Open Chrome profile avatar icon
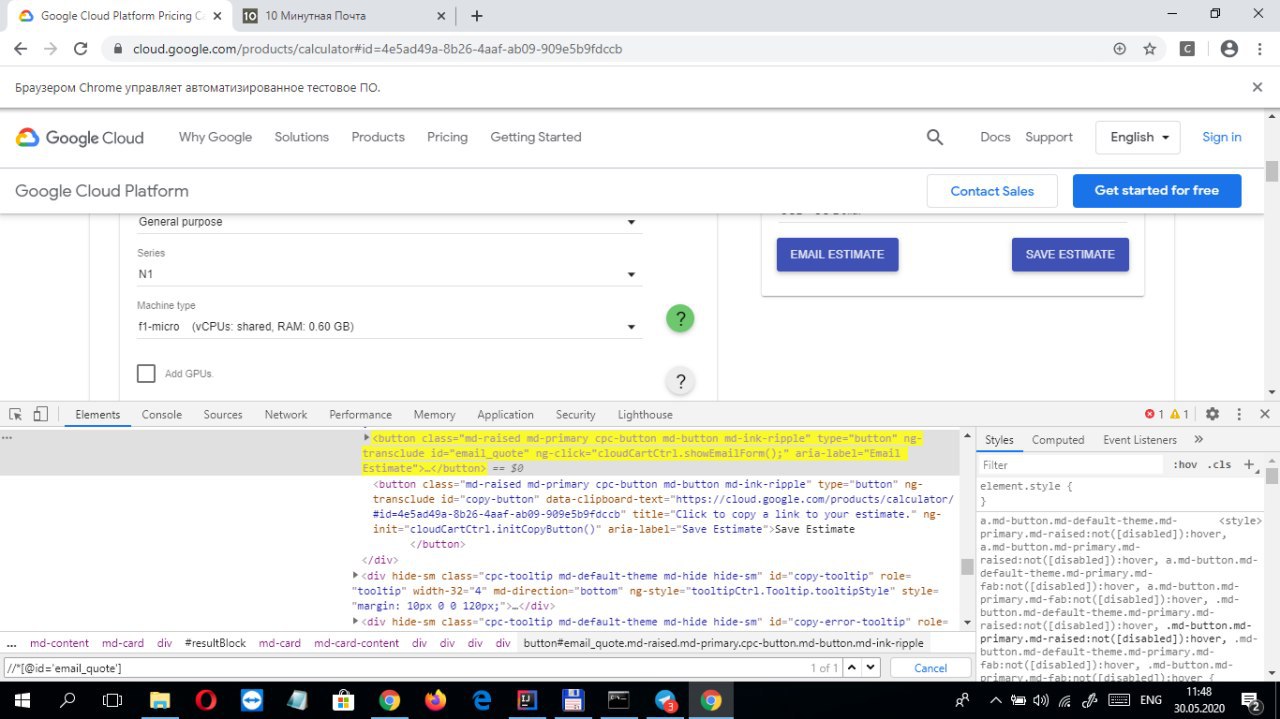Screen dimensions: 1280x719 coord(1229,48)
